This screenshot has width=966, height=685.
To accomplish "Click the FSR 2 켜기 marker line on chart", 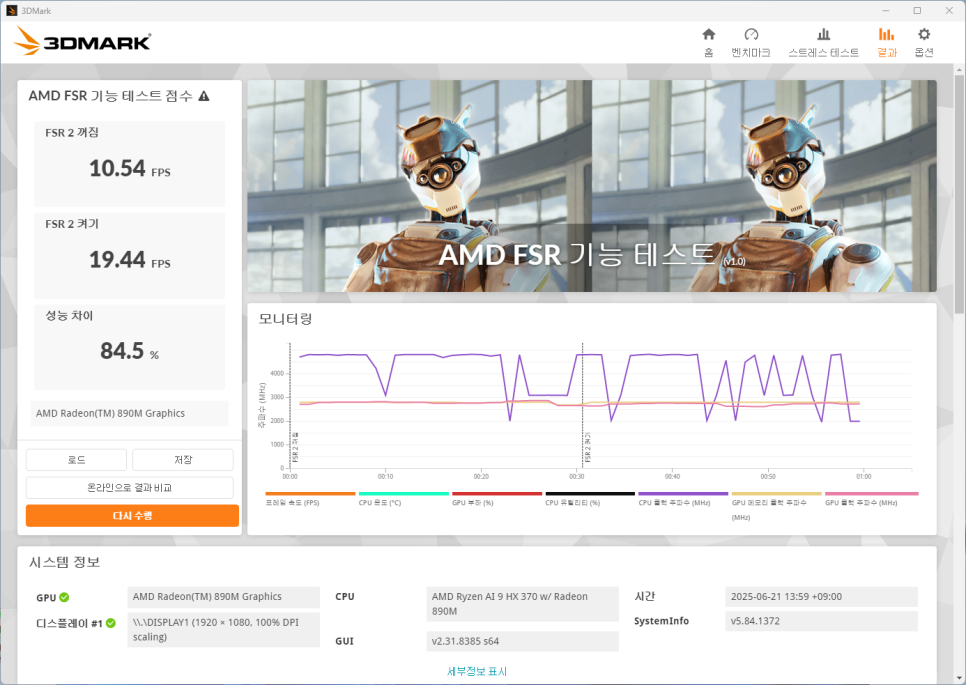I will coord(583,407).
